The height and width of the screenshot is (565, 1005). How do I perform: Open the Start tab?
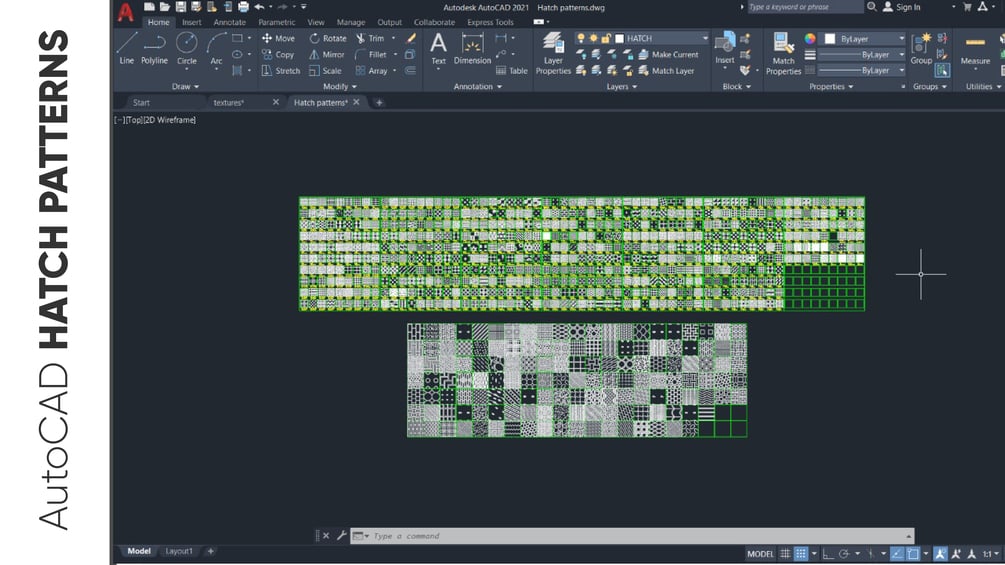click(x=141, y=102)
